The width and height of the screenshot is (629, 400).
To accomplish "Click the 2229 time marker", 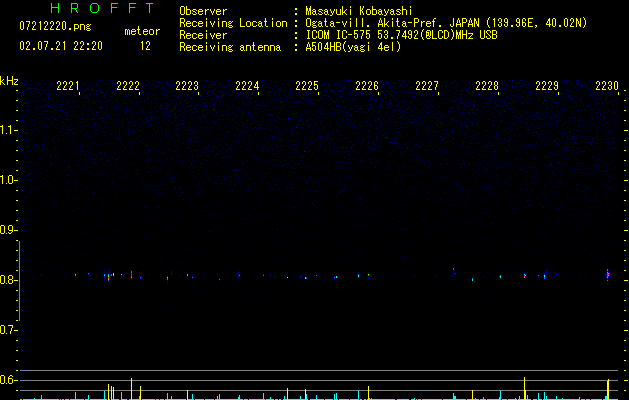I will tap(547, 86).
